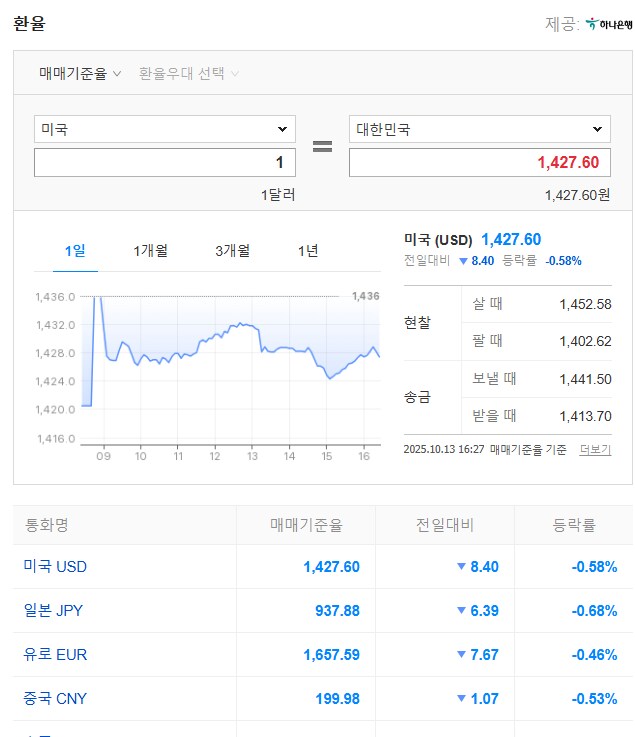
Task: Click the dollar amount input field
Action: point(165,162)
